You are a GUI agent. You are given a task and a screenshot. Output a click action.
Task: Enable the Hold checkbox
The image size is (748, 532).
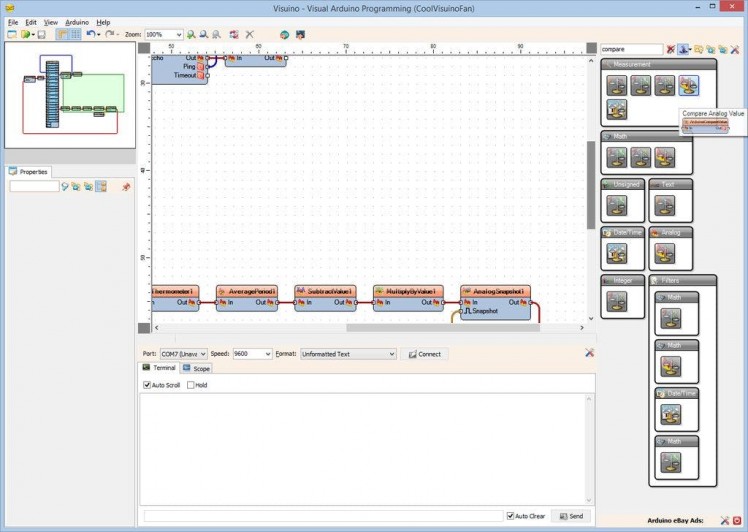coord(189,385)
